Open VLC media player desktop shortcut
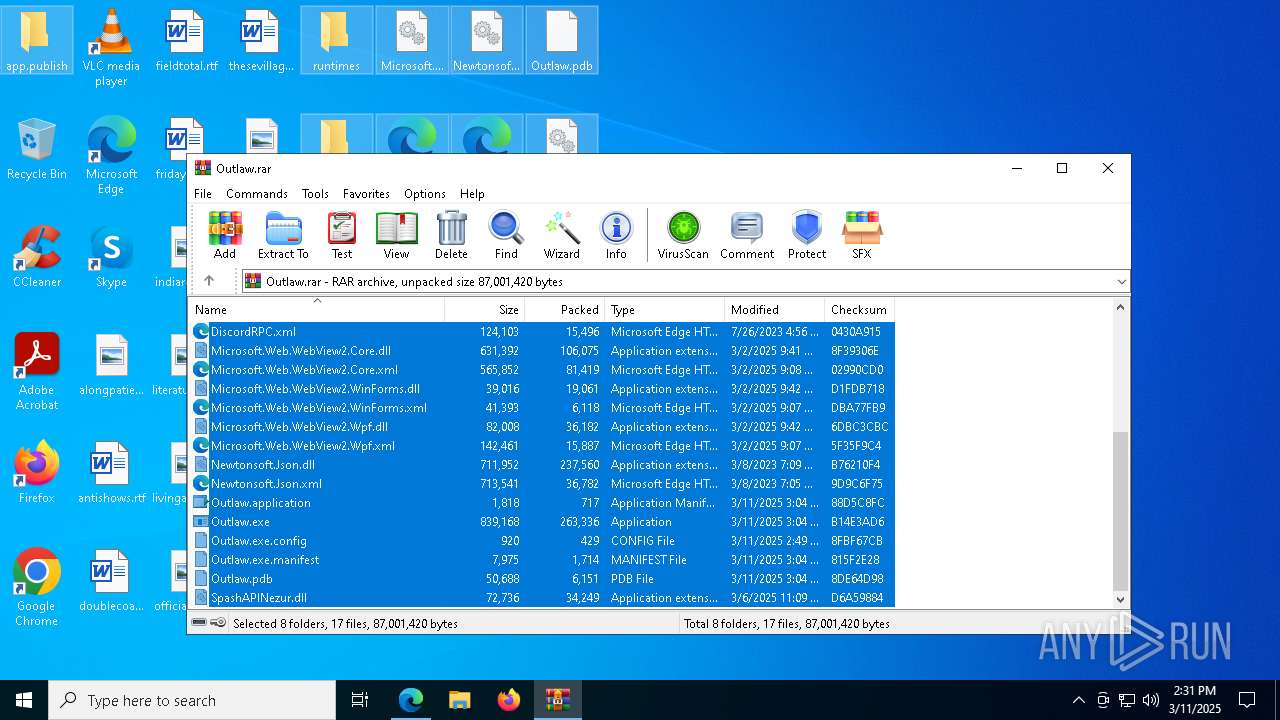The image size is (1280, 720). (x=111, y=48)
